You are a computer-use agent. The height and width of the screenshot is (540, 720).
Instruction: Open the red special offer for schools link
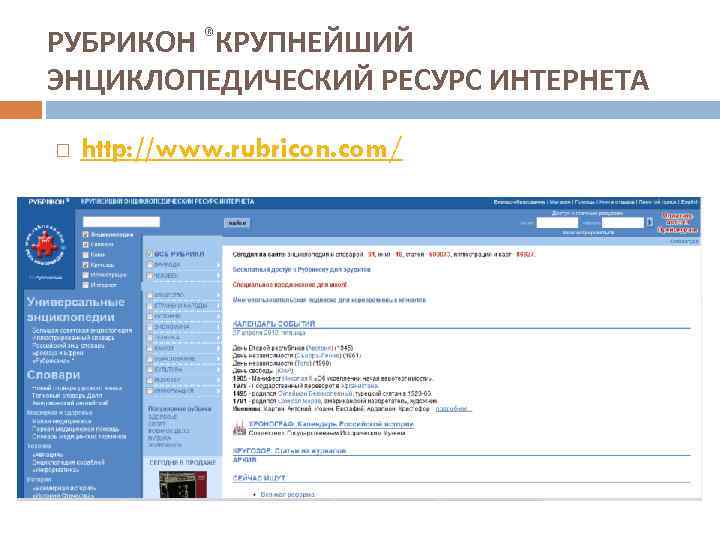pyautogui.click(x=290, y=285)
